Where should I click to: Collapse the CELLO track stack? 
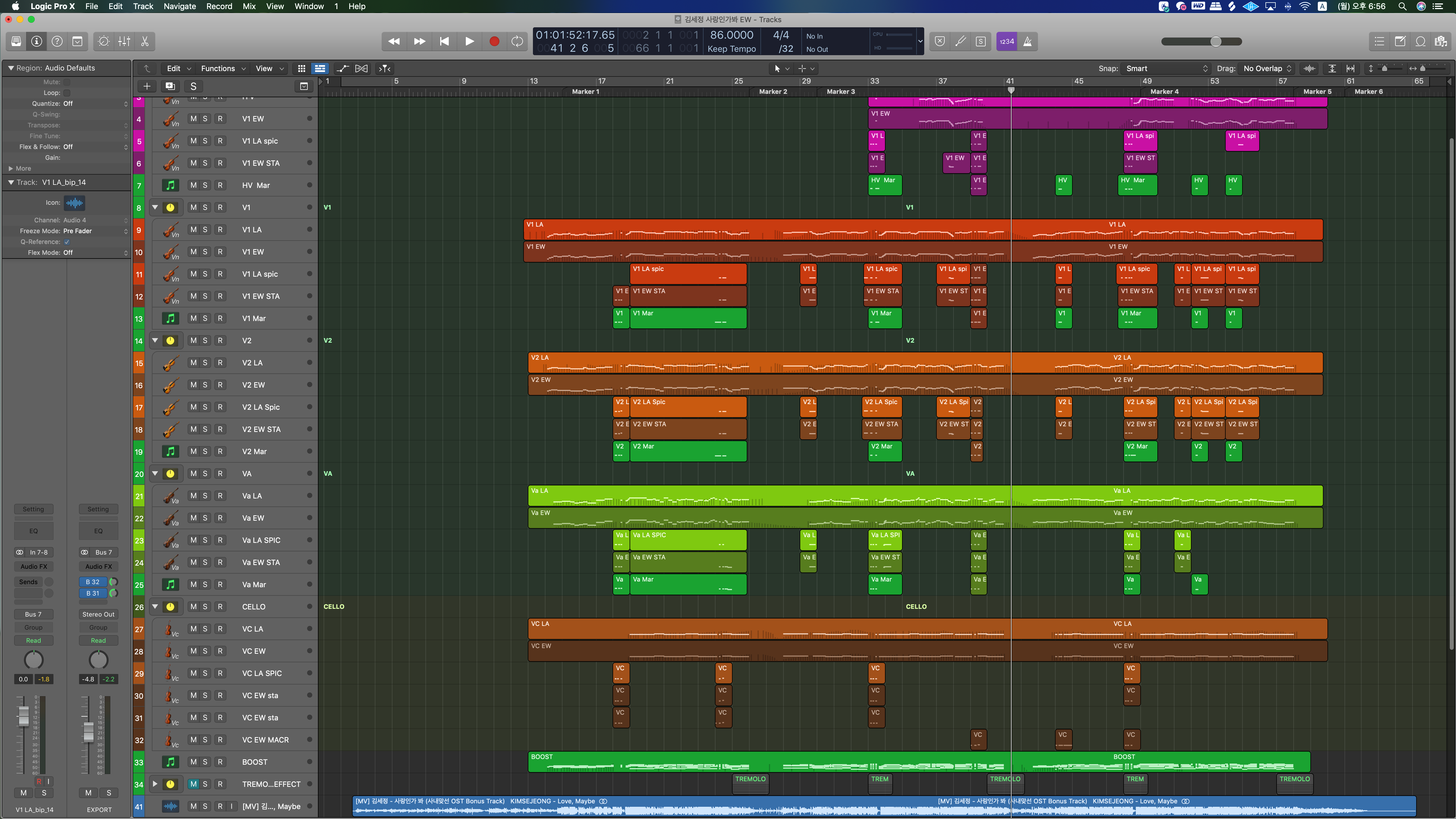(x=155, y=607)
